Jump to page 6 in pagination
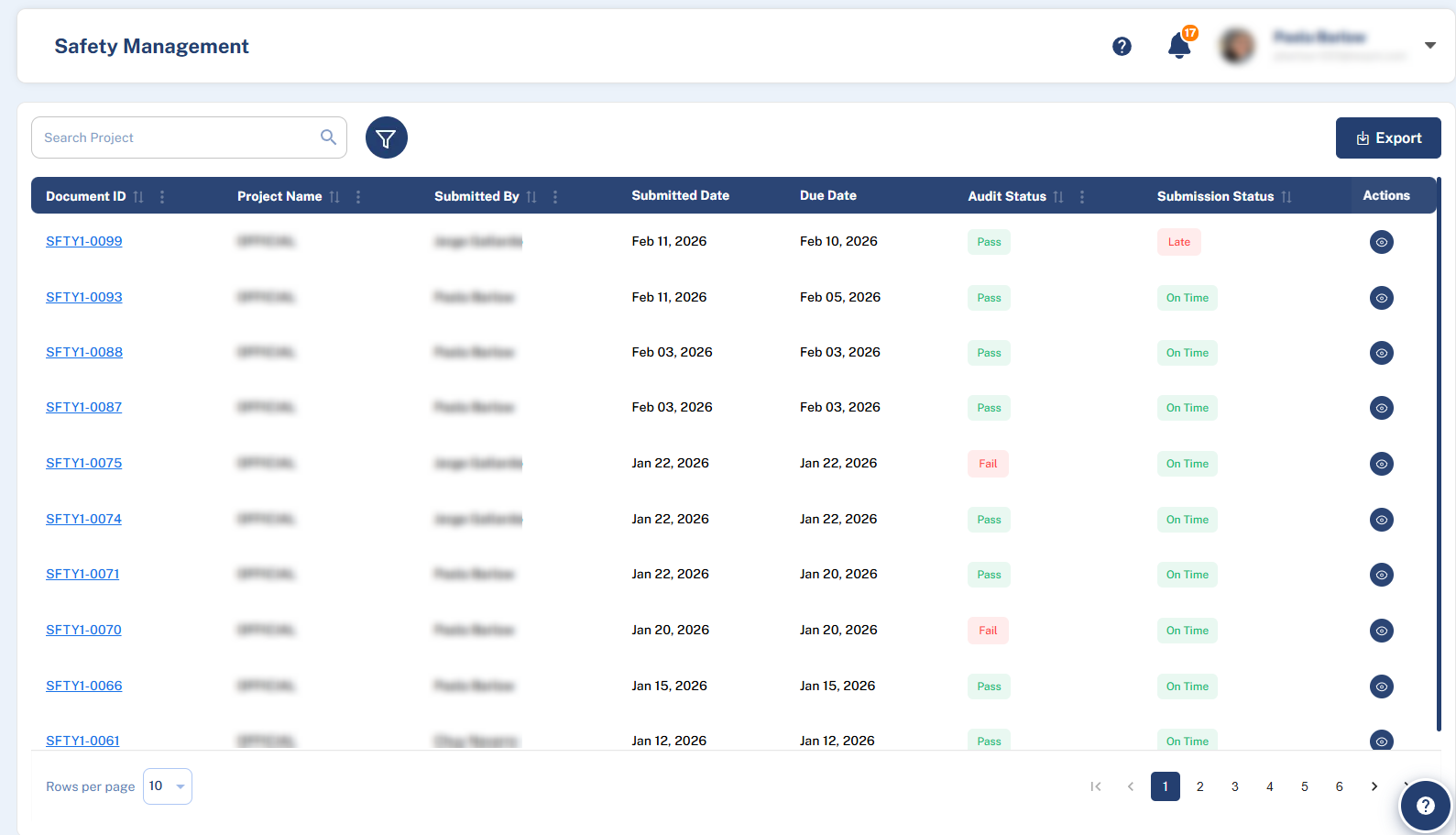1456x835 pixels. tap(1339, 786)
